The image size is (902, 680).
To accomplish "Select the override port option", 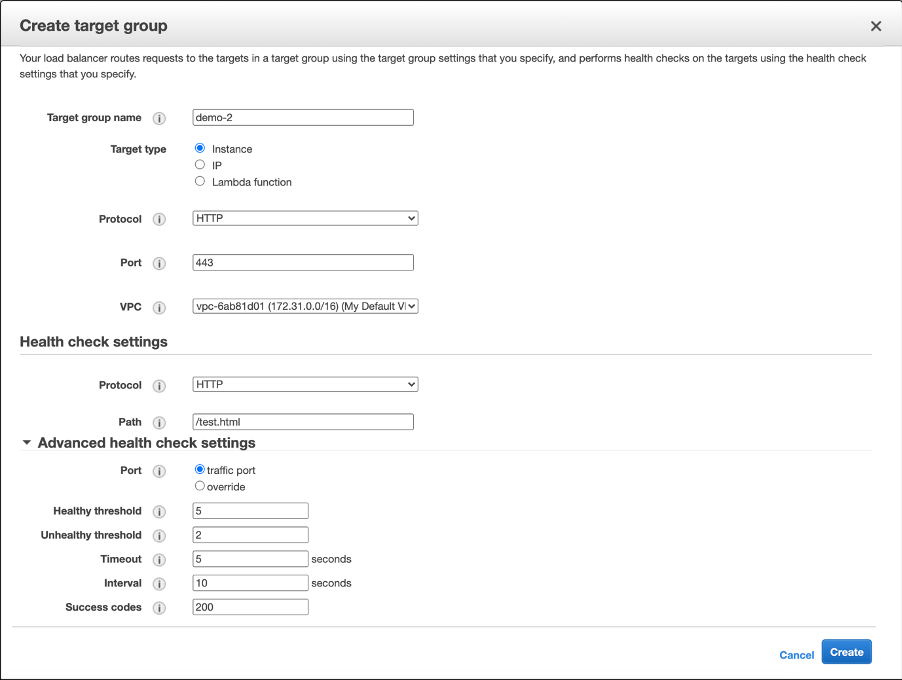I will point(200,487).
